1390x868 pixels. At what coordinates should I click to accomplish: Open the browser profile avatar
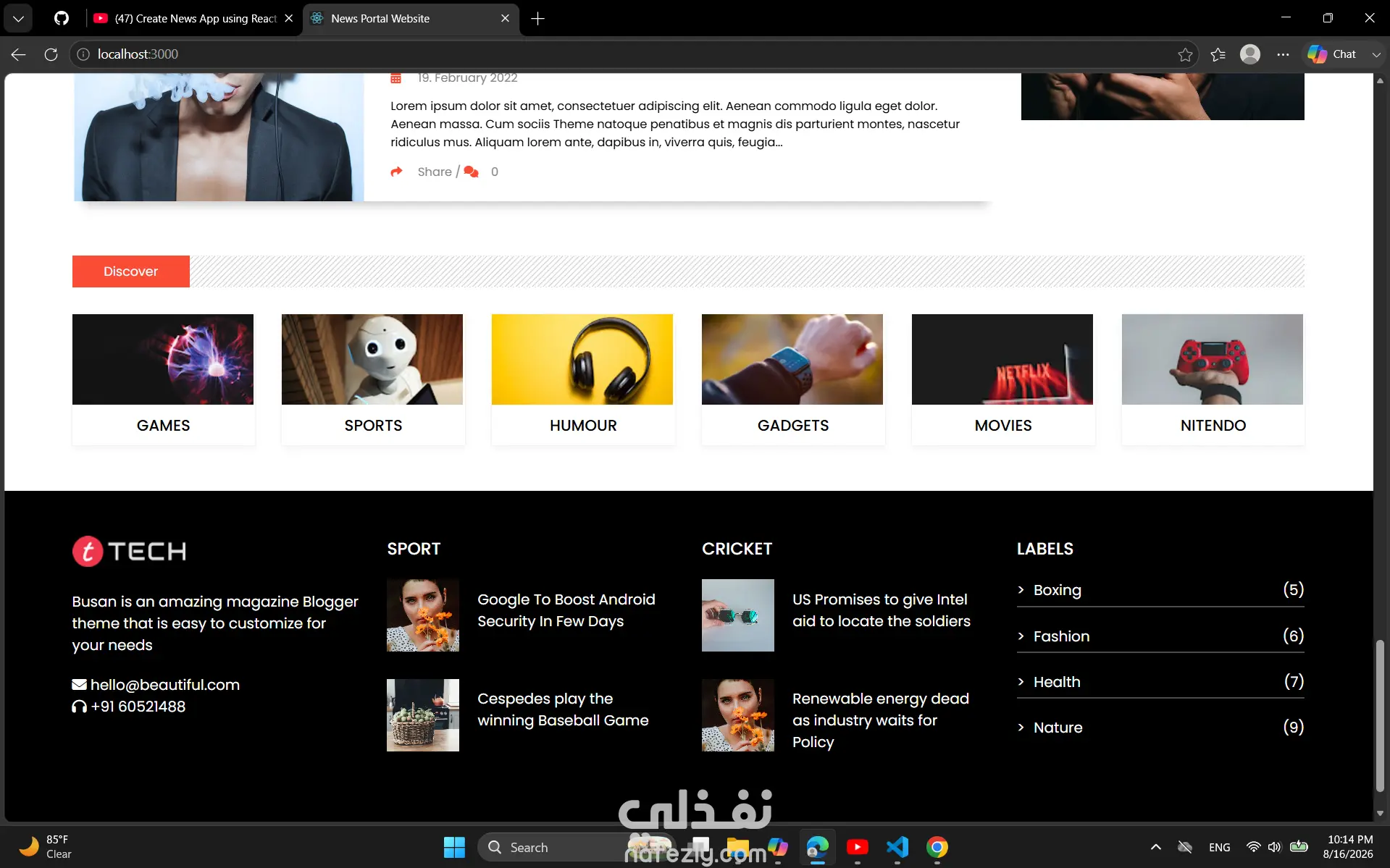(1250, 54)
